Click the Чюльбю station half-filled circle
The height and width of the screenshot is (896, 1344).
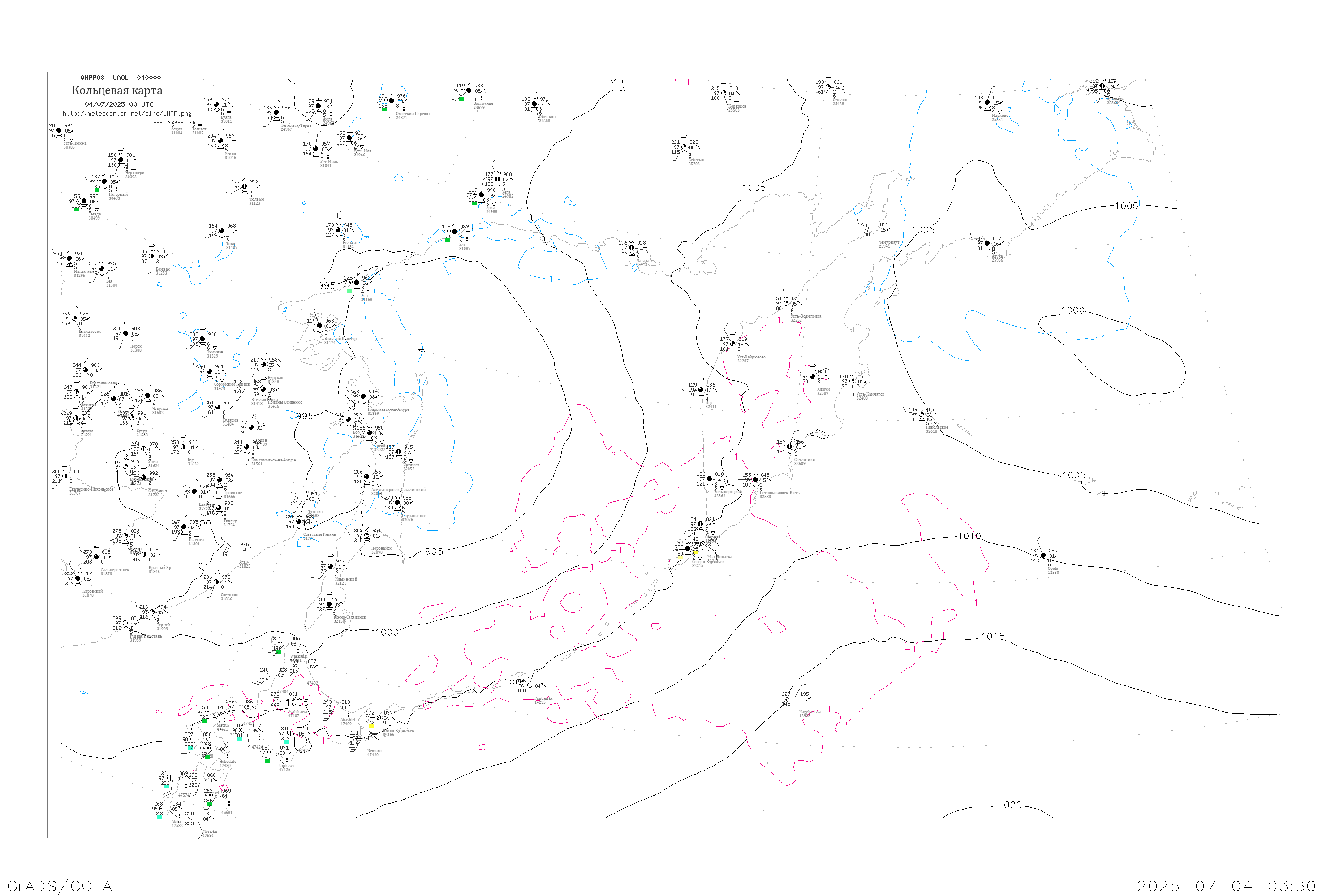click(x=245, y=186)
